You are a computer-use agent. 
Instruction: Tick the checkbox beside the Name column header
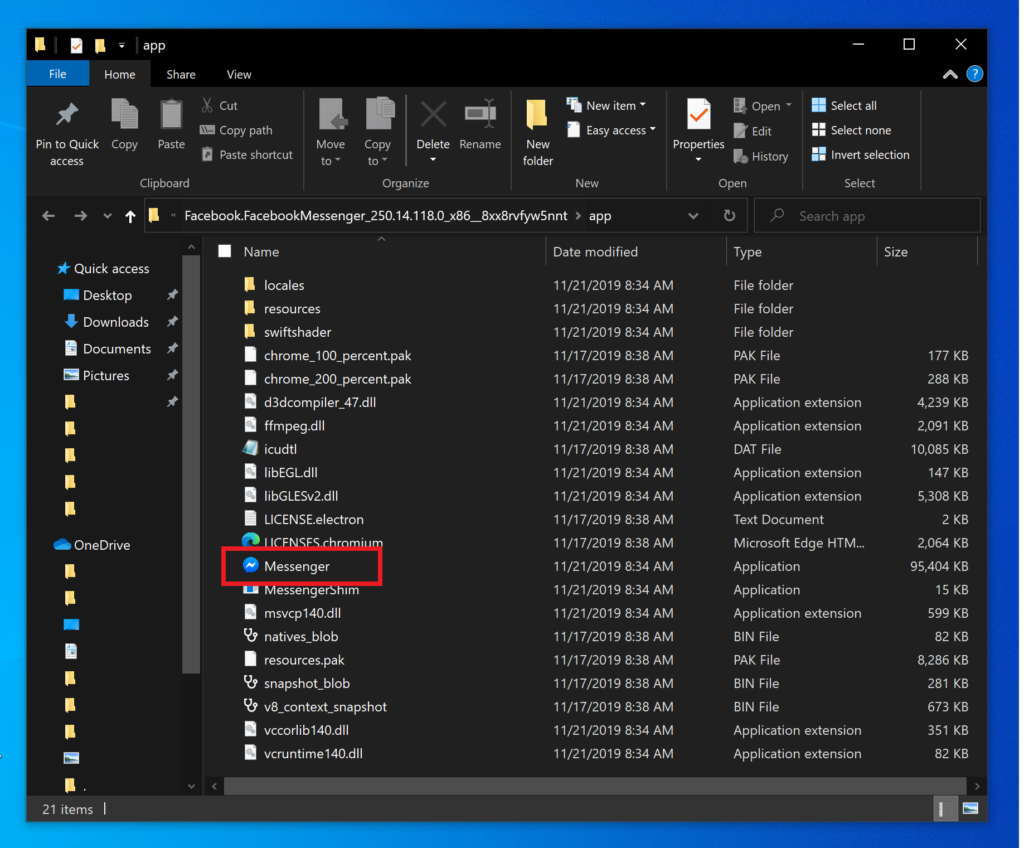point(224,251)
